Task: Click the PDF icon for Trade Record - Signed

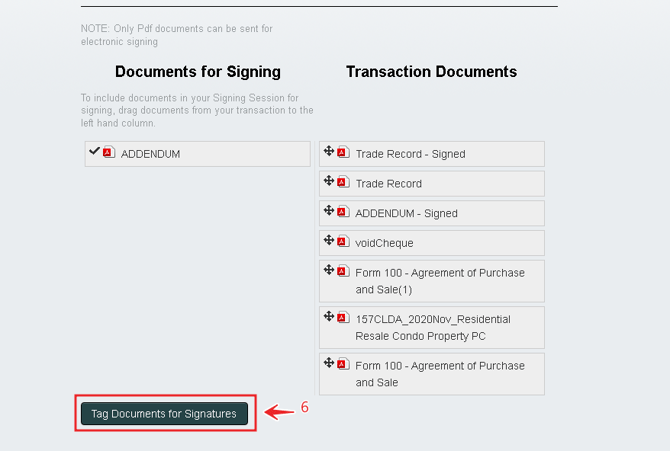Action: pyautogui.click(x=342, y=153)
